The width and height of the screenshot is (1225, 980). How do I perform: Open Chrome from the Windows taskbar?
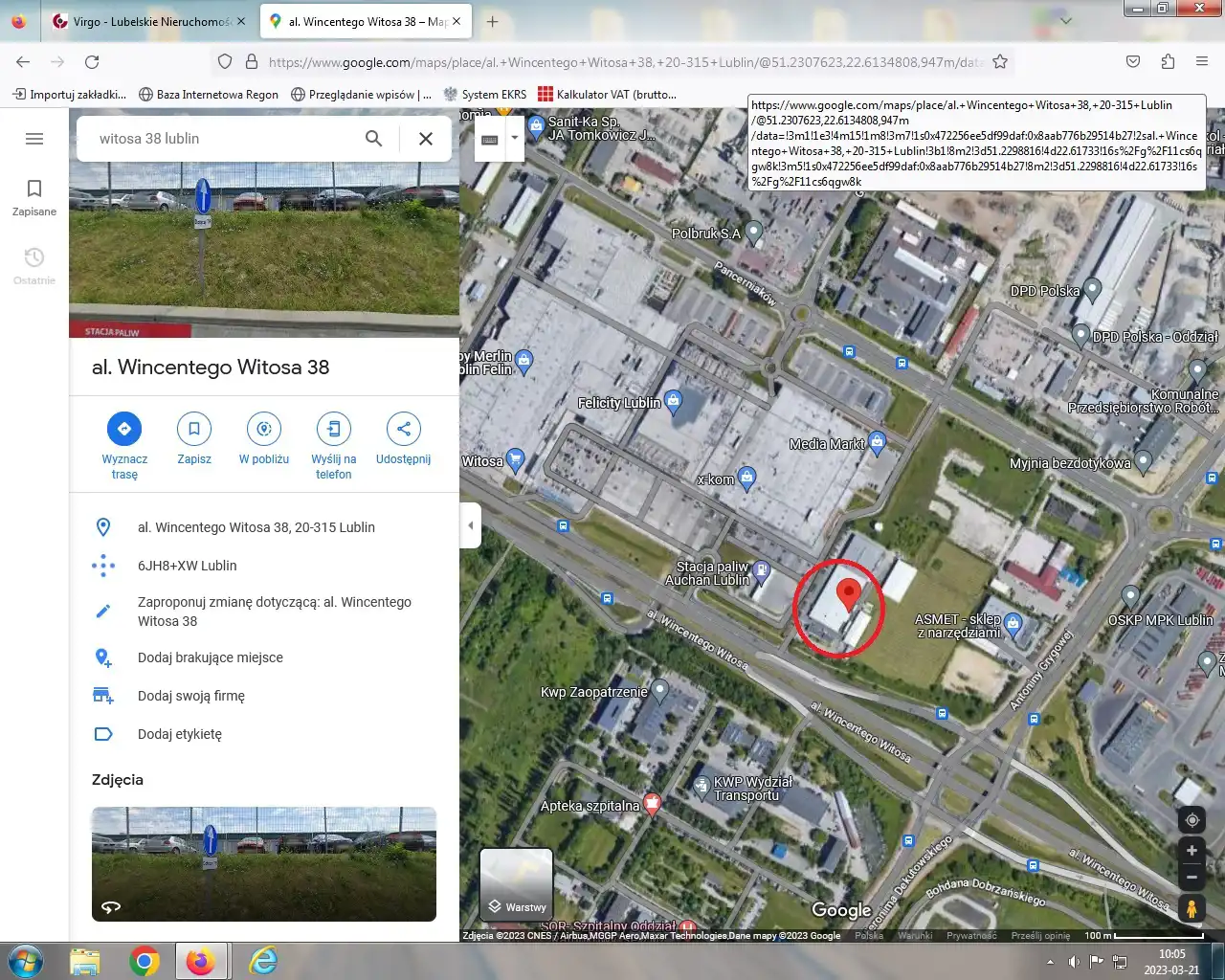point(144,961)
